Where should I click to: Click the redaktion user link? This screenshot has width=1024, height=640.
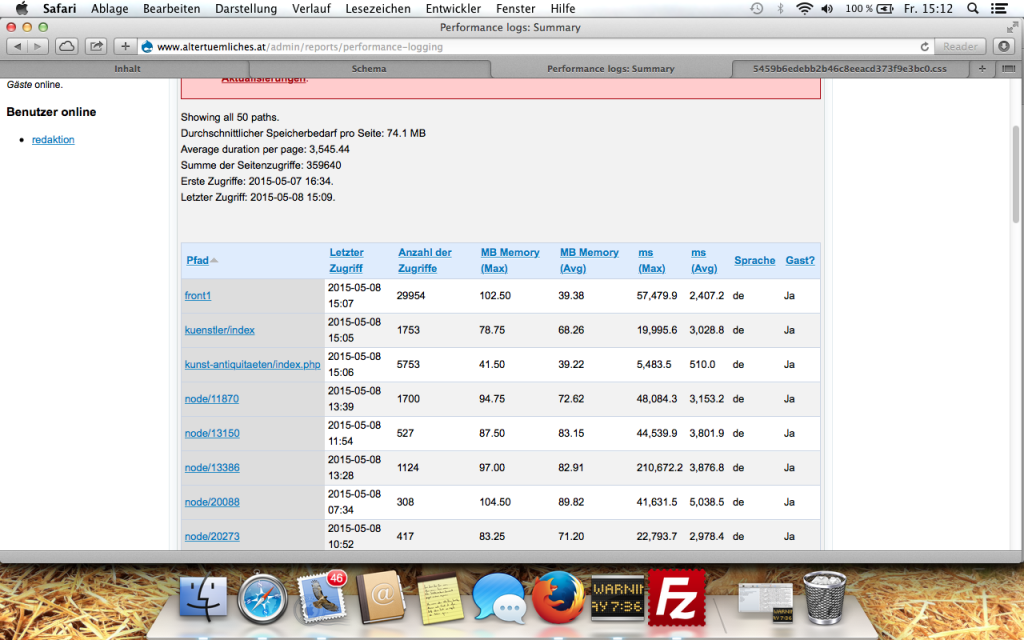(x=53, y=140)
